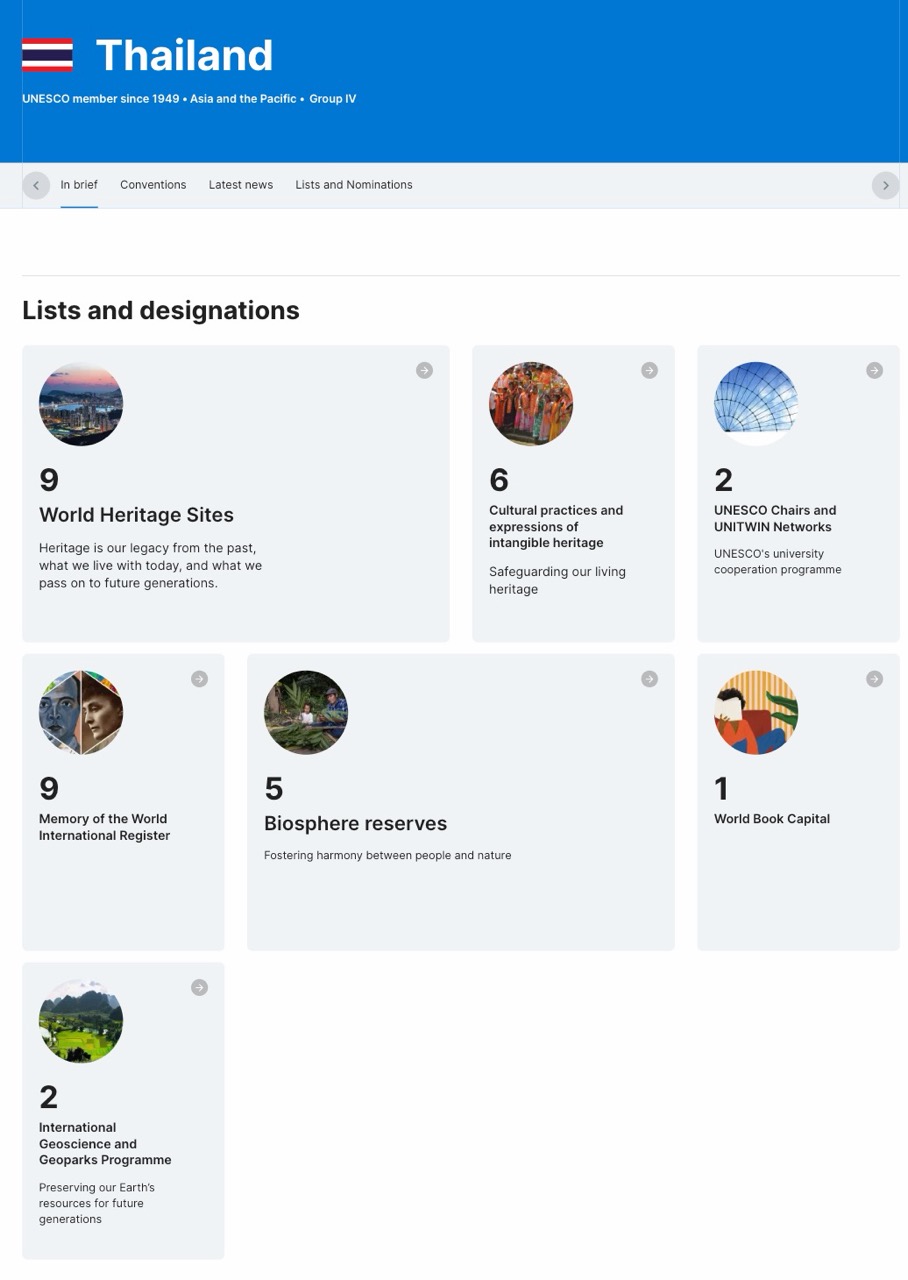Click the count 9 above World Heritage Sites
This screenshot has width=908, height=1280.
[49, 480]
